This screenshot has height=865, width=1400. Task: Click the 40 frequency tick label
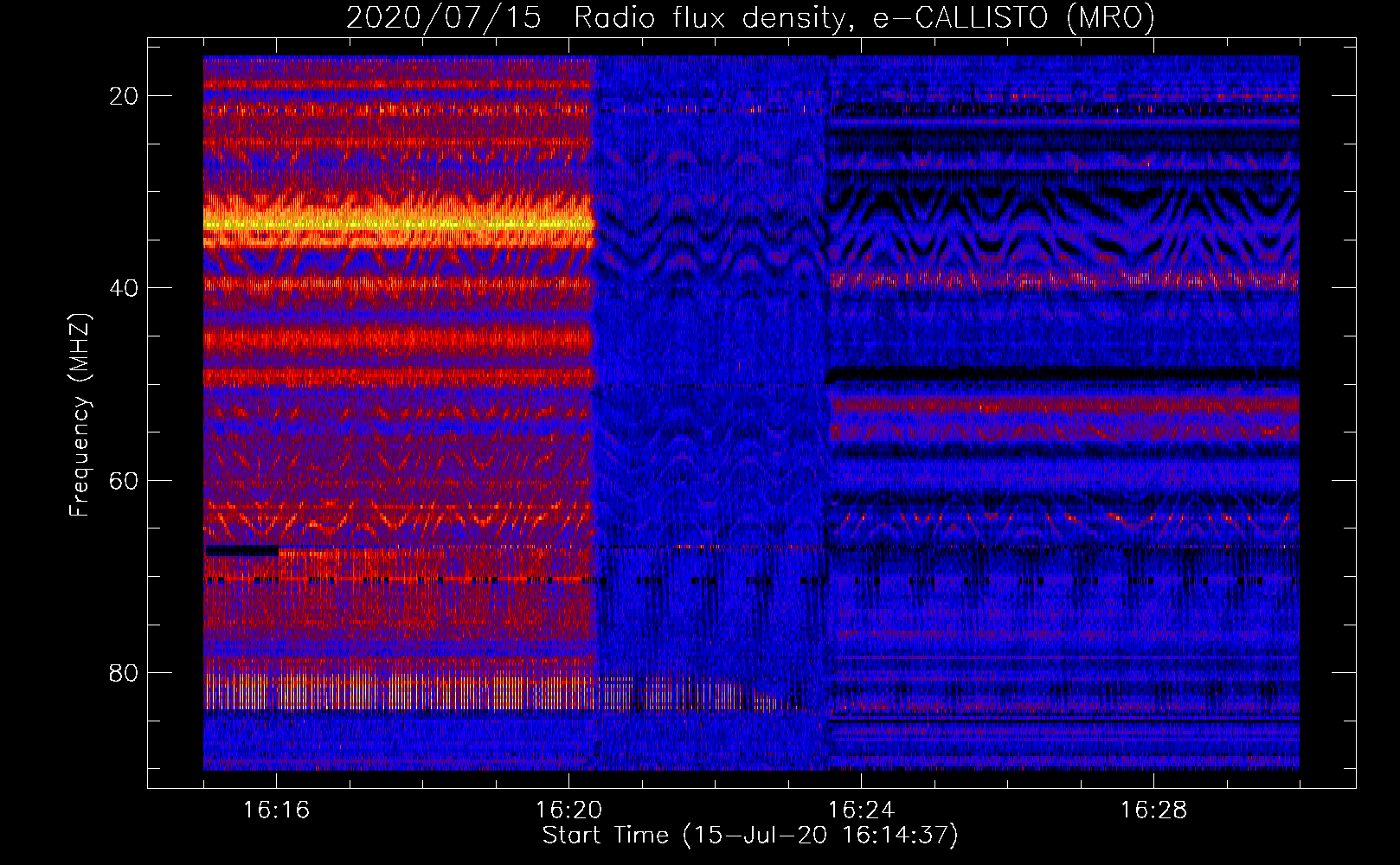[124, 288]
